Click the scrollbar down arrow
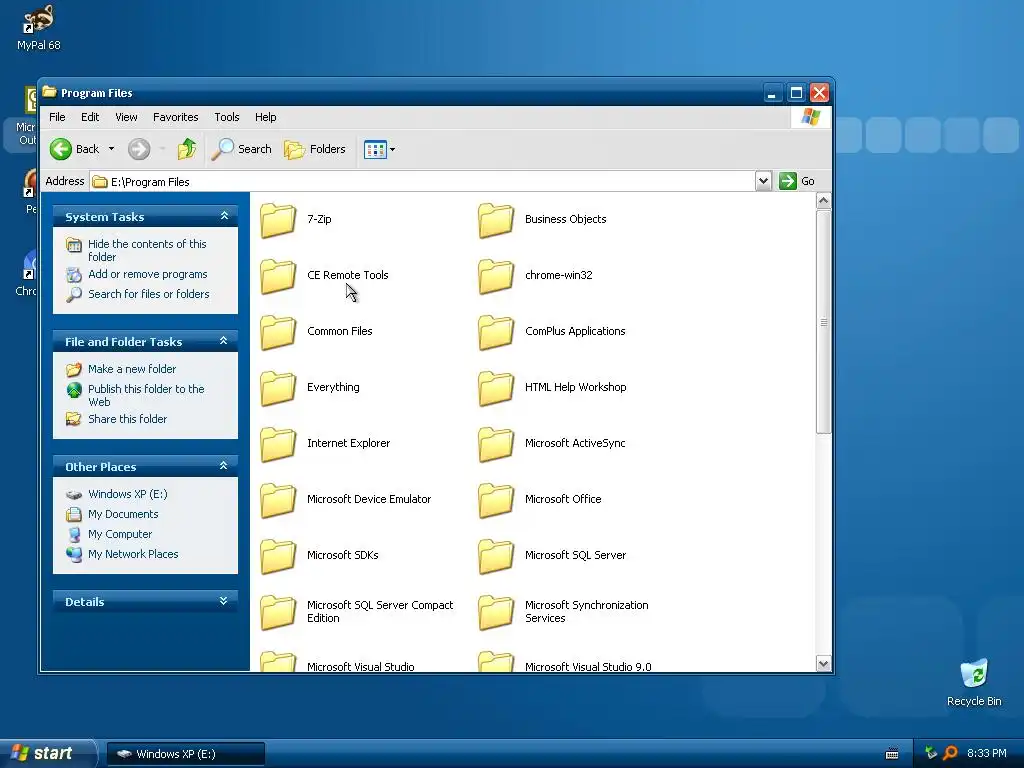Image resolution: width=1024 pixels, height=768 pixels. (x=823, y=664)
